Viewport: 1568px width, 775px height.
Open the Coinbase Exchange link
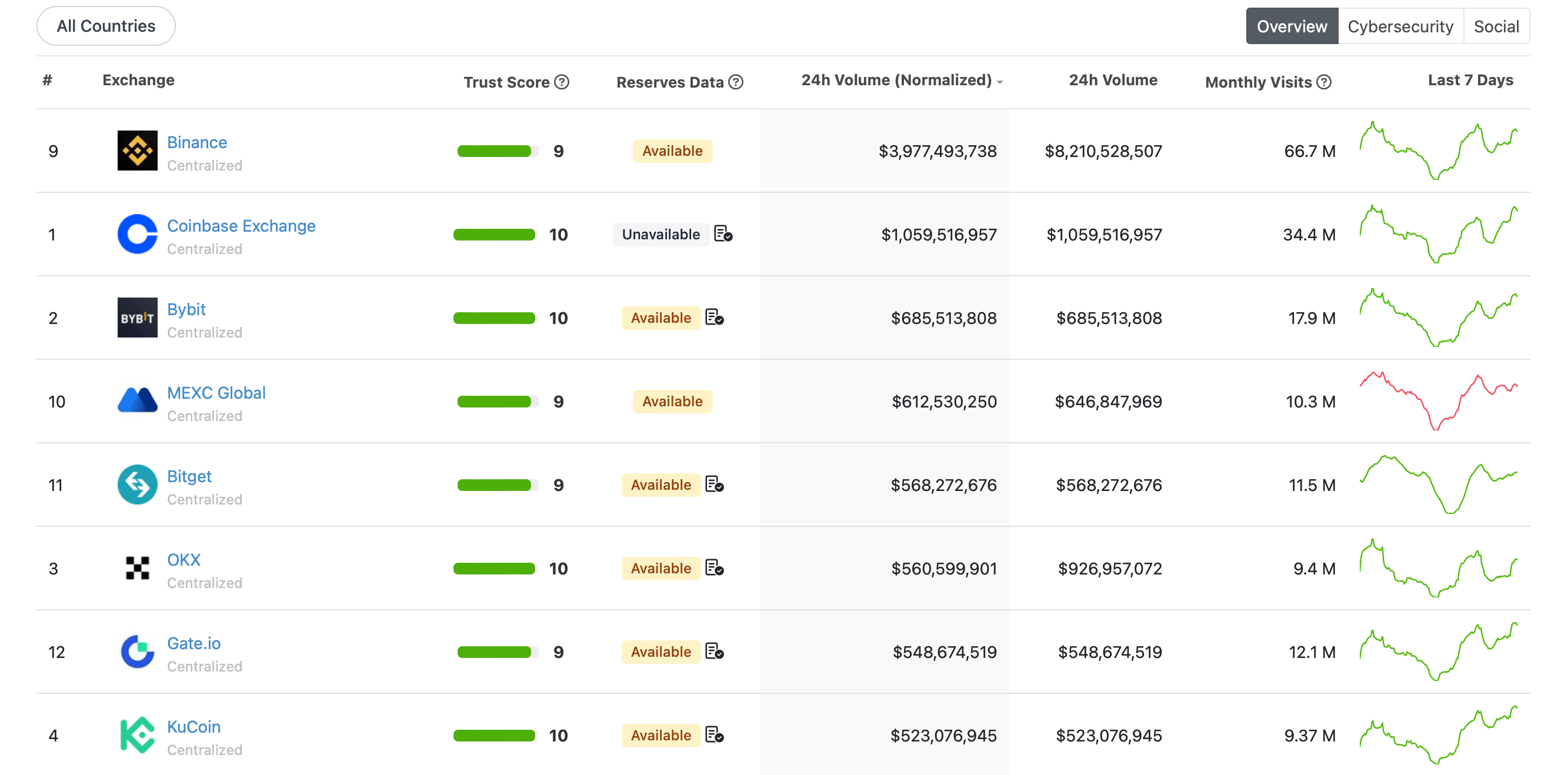pyautogui.click(x=241, y=226)
